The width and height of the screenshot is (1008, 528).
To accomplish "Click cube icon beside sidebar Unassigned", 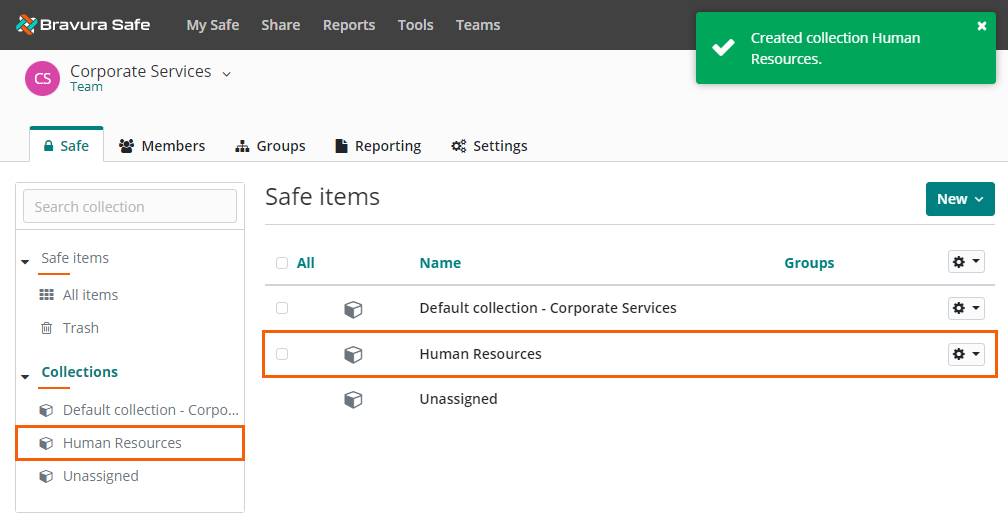I will pos(46,477).
